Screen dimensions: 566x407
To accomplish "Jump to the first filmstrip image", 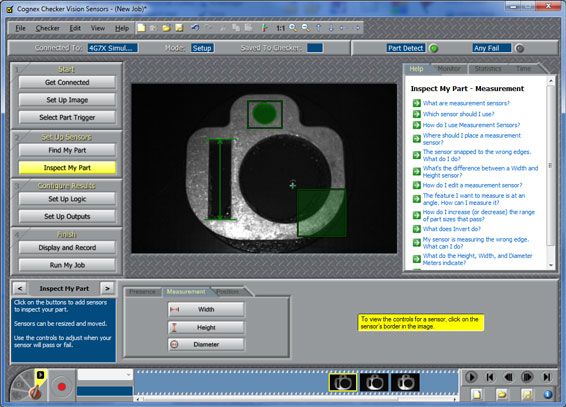I will pos(490,377).
